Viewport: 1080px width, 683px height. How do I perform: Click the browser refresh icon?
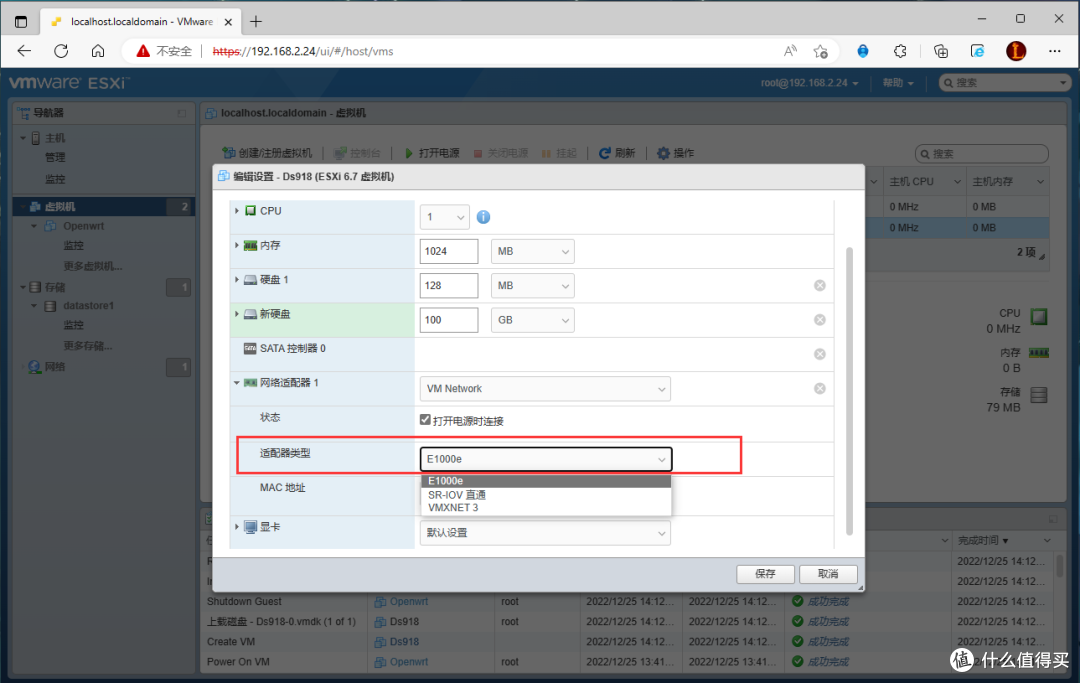tap(61, 51)
